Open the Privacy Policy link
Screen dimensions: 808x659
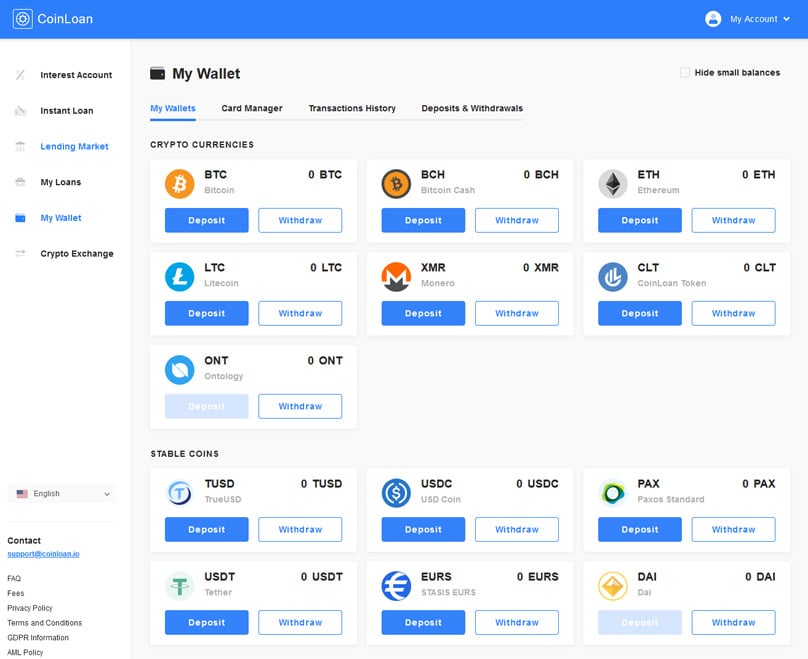click(x=30, y=608)
